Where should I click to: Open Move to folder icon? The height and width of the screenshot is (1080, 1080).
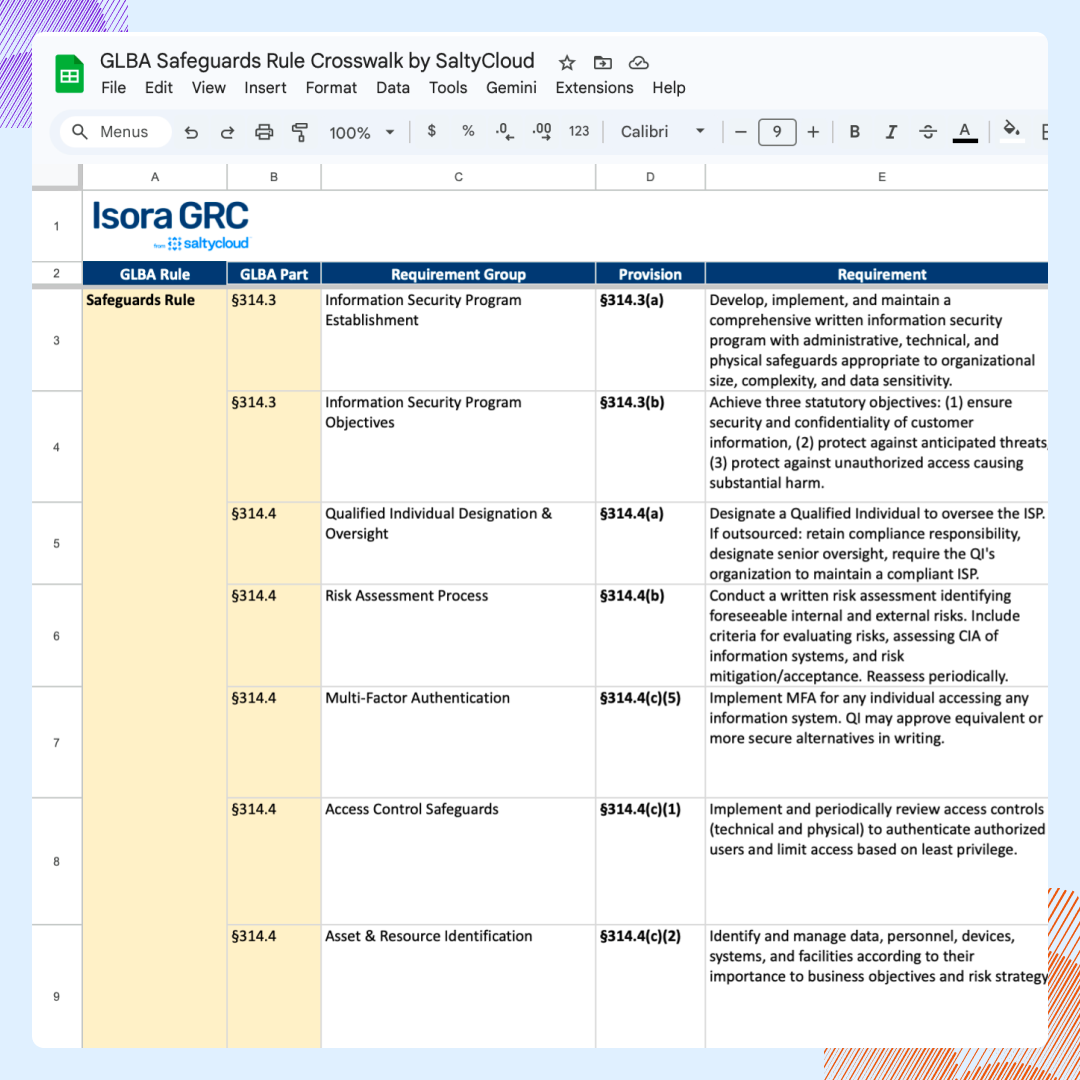pos(603,62)
